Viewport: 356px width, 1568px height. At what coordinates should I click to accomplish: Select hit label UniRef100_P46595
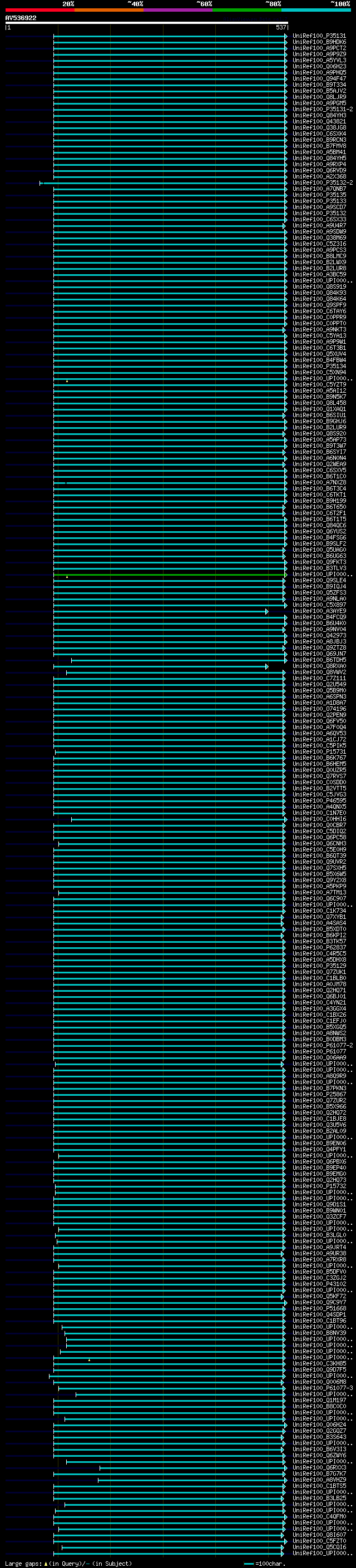click(319, 800)
